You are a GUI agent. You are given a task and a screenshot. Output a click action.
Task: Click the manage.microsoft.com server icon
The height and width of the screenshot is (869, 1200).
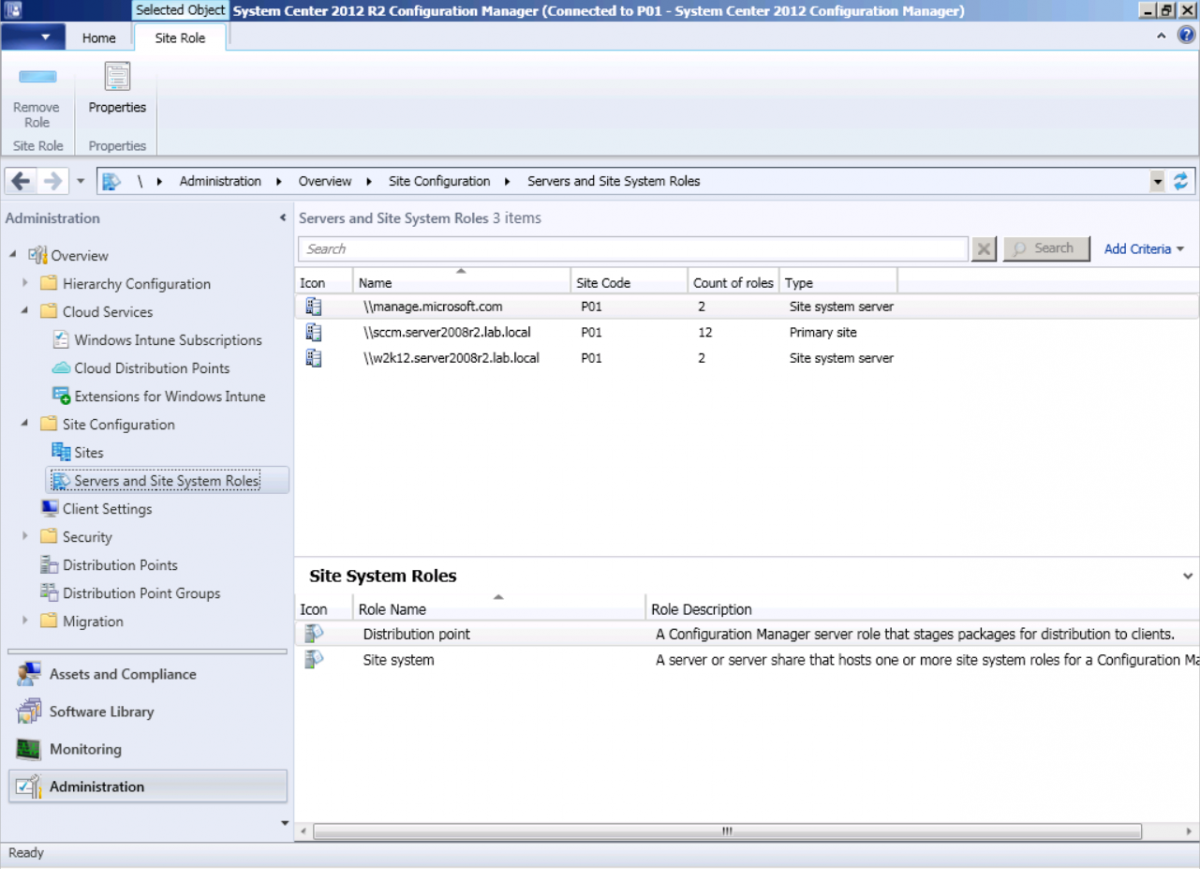[x=314, y=307]
